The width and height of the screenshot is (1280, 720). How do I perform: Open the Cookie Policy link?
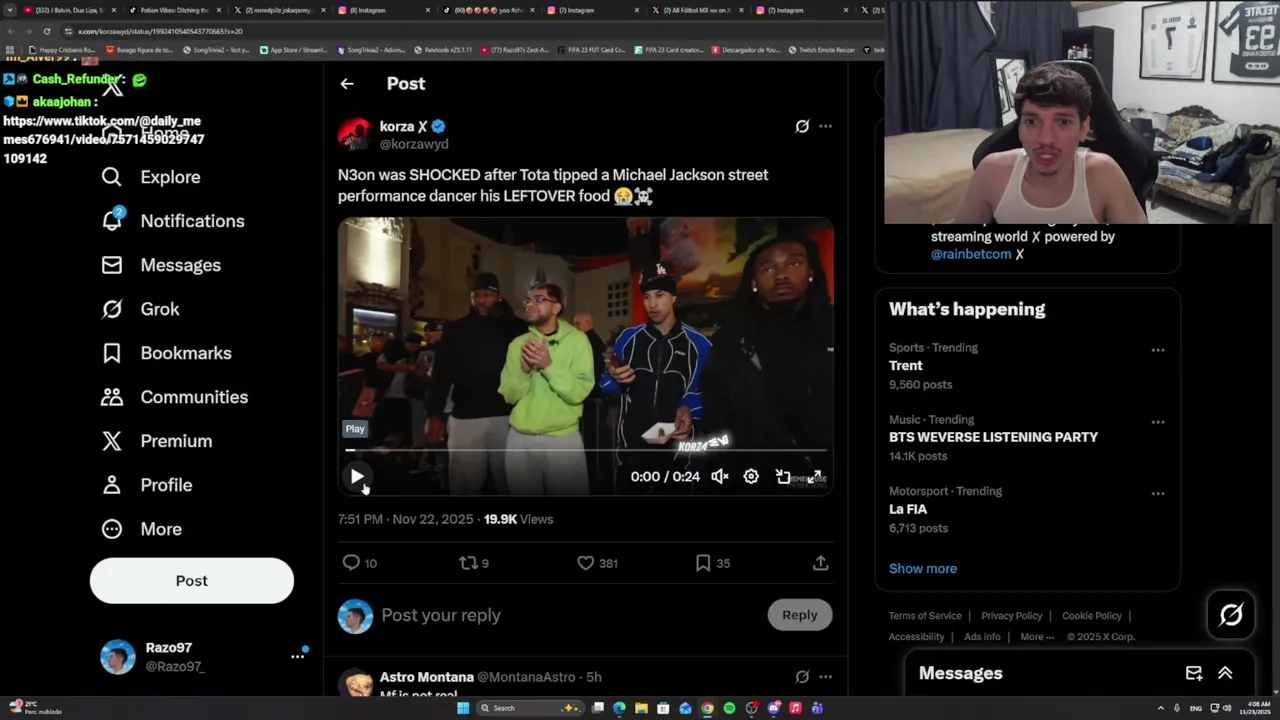point(1092,616)
